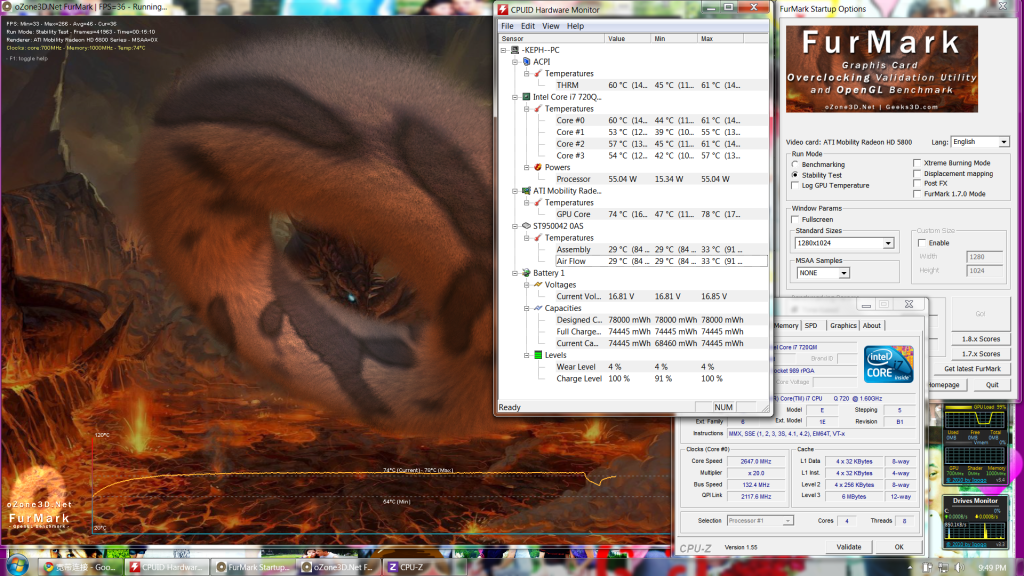This screenshot has width=1024, height=576.
Task: Click the Sensor column header
Action: click(x=551, y=39)
